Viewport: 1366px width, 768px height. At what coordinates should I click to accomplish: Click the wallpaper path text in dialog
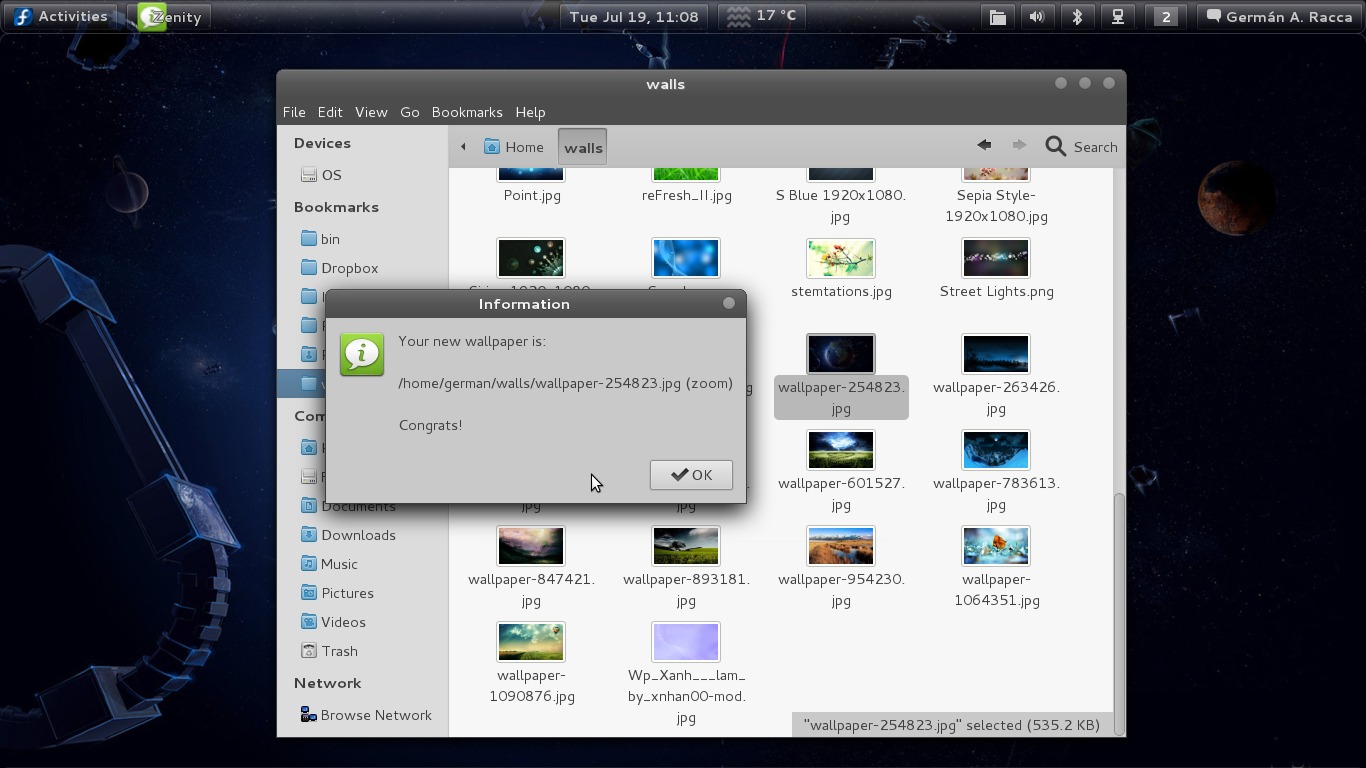[565, 383]
